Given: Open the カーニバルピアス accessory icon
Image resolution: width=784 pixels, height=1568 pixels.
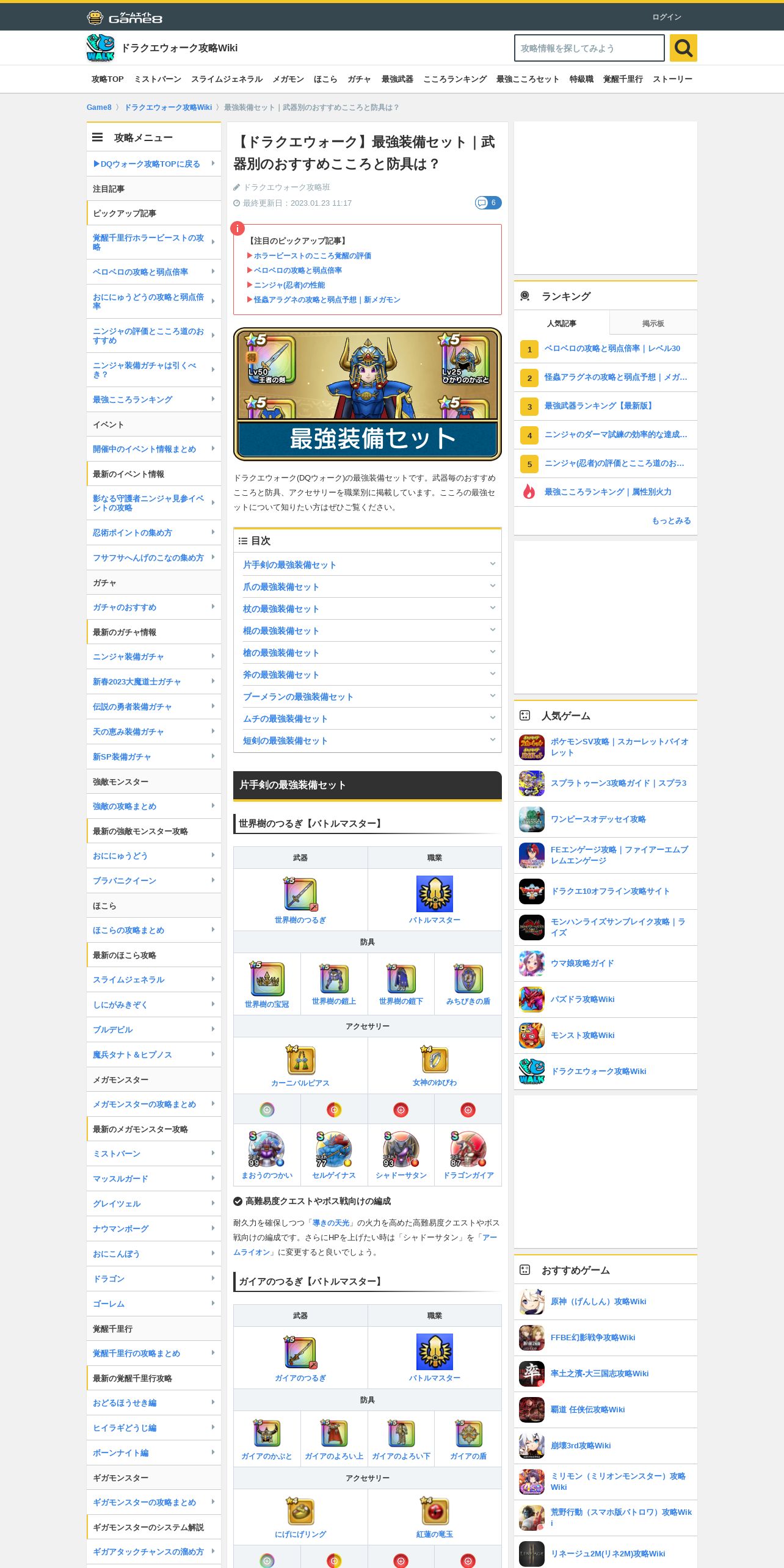Looking at the screenshot, I should coord(300,1060).
